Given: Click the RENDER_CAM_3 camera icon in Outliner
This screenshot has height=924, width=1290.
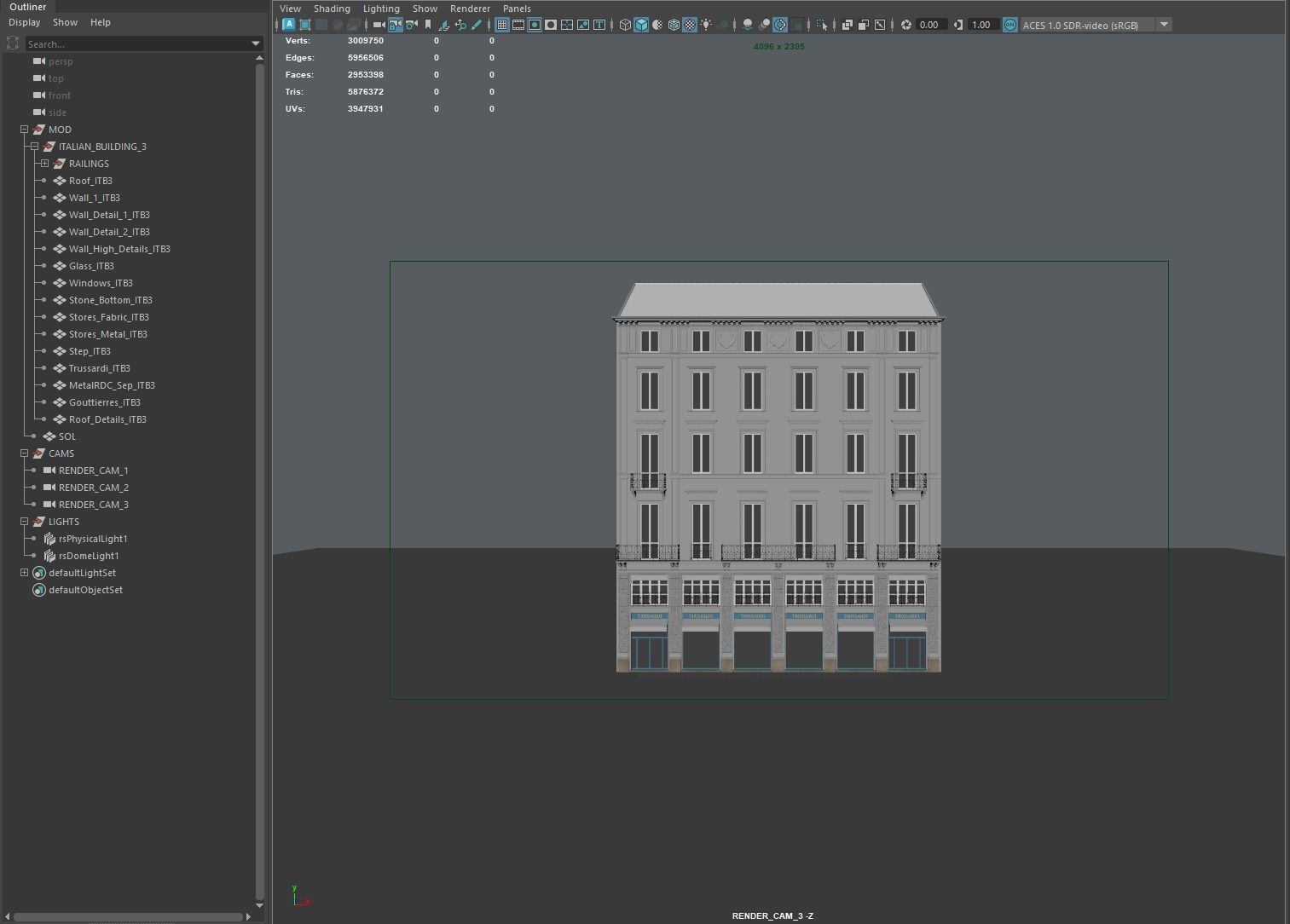Looking at the screenshot, I should click(x=49, y=505).
